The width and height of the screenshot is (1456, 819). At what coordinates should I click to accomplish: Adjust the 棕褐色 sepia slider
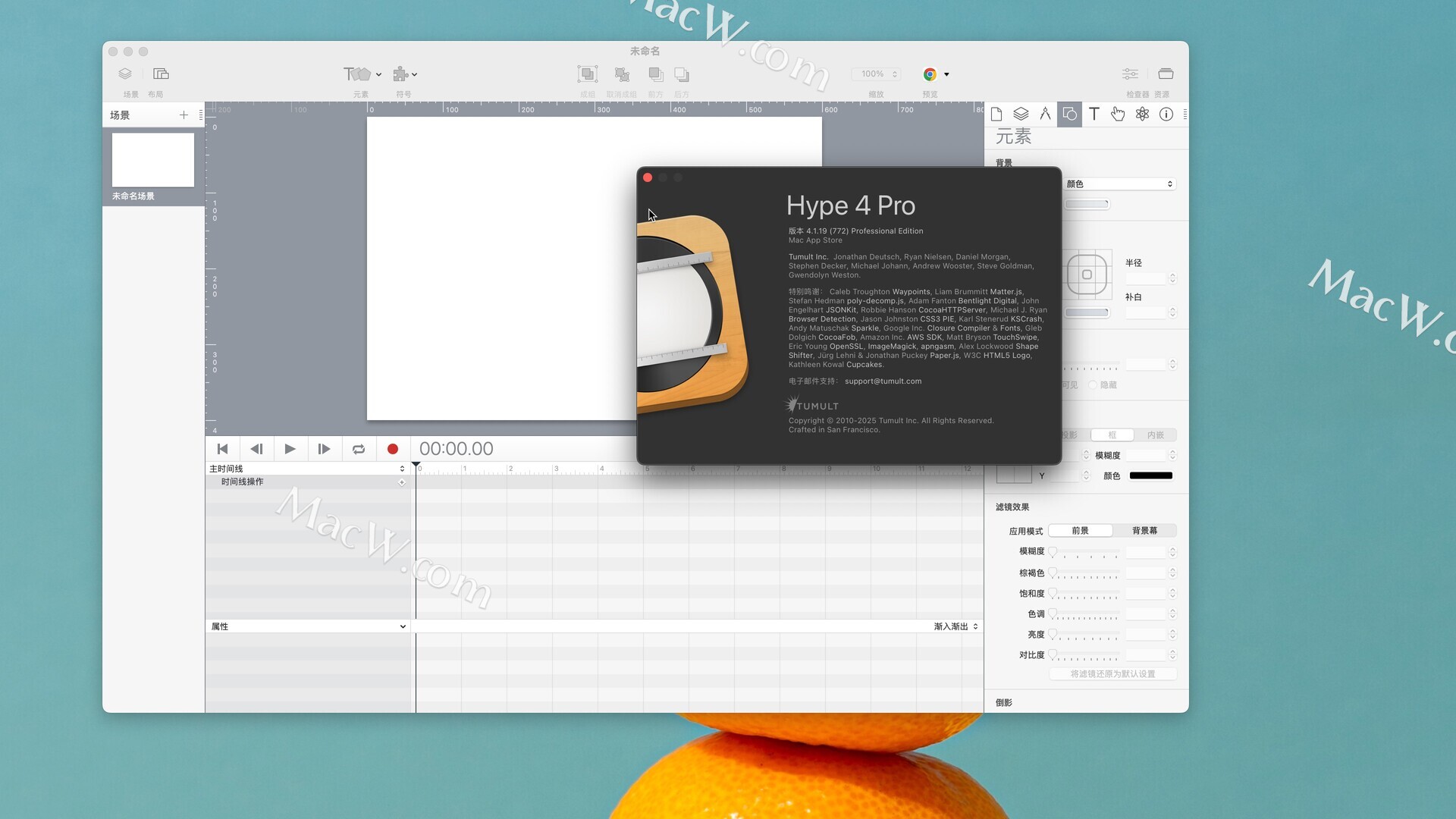pyautogui.click(x=1085, y=573)
